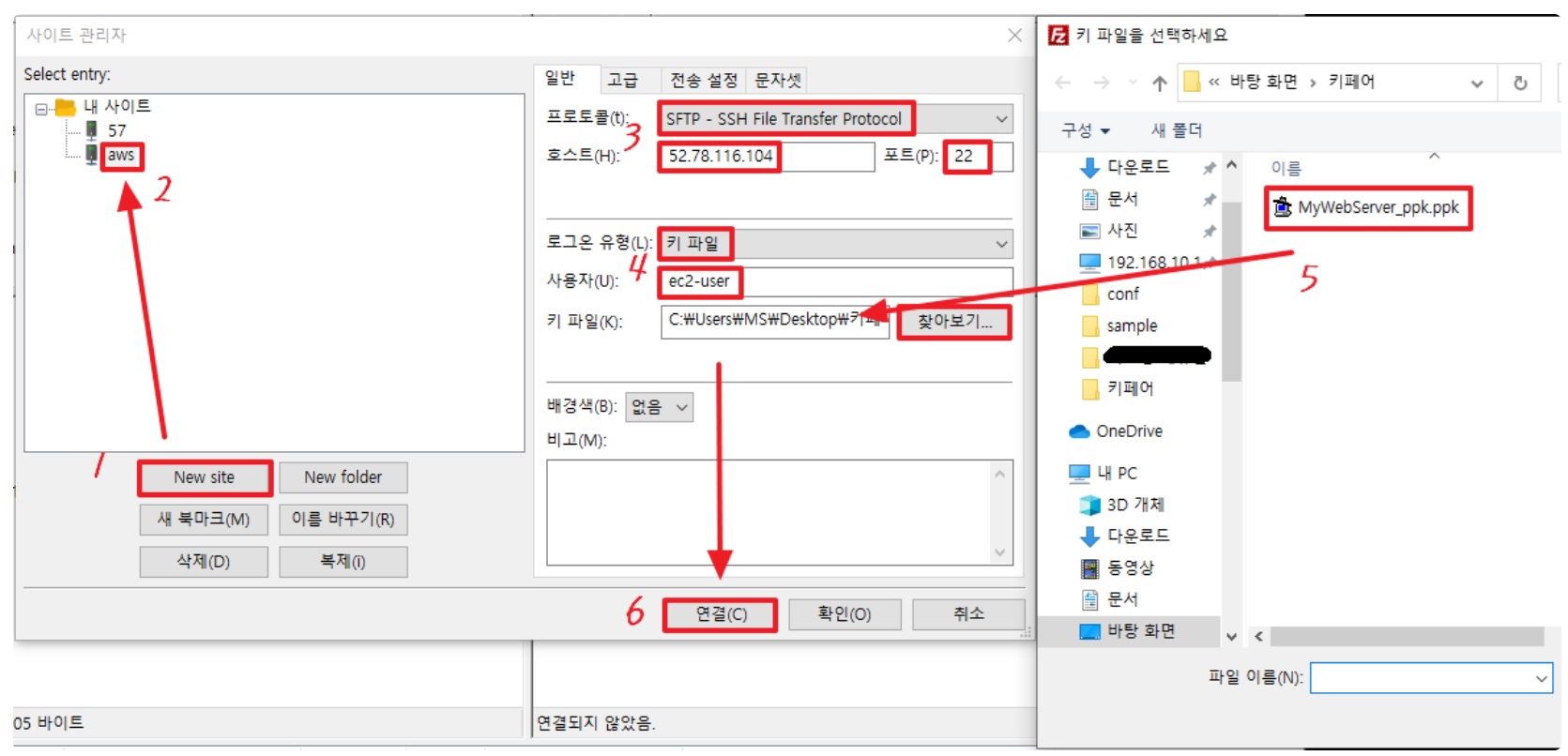This screenshot has width=1568, height=756.
Task: Click the 비고 comments text area
Action: 780,512
